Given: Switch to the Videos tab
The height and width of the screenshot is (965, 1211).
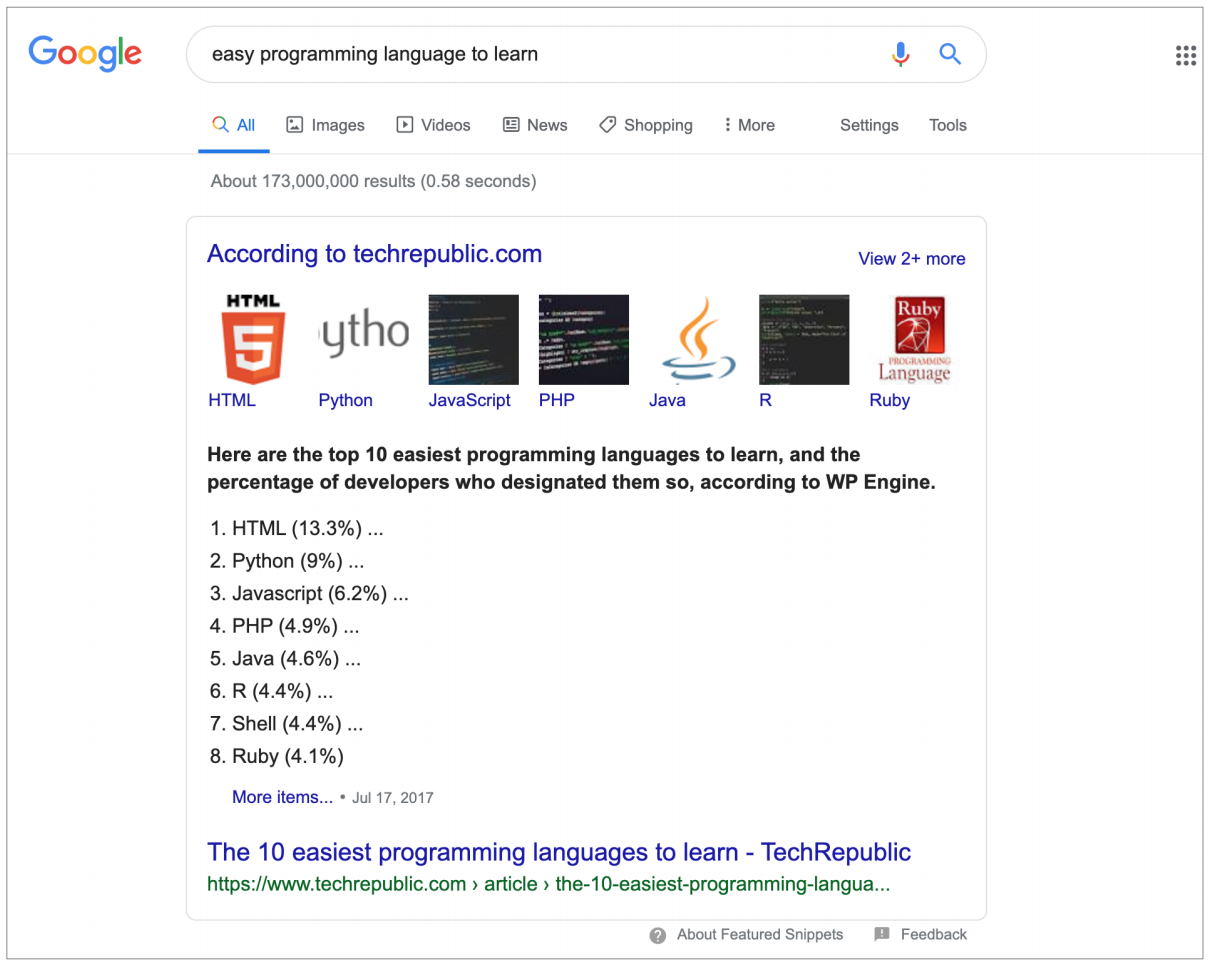Looking at the screenshot, I should [x=433, y=125].
